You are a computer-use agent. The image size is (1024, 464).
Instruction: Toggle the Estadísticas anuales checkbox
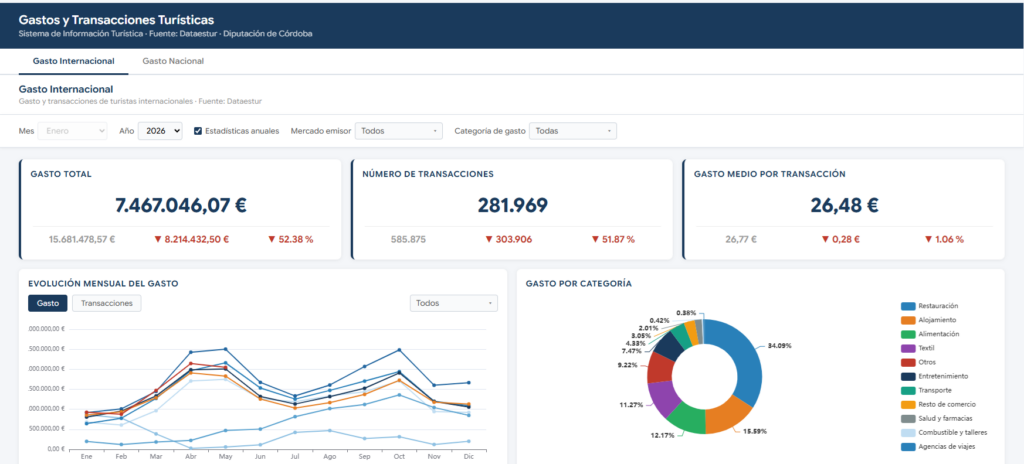pyautogui.click(x=198, y=131)
